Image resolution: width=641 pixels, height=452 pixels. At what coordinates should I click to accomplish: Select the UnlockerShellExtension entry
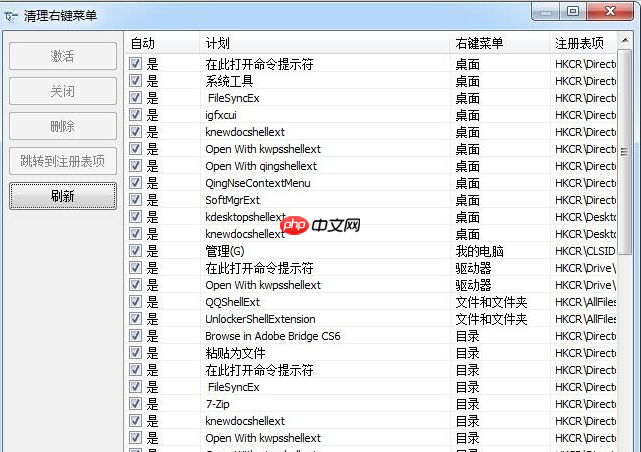(260, 319)
